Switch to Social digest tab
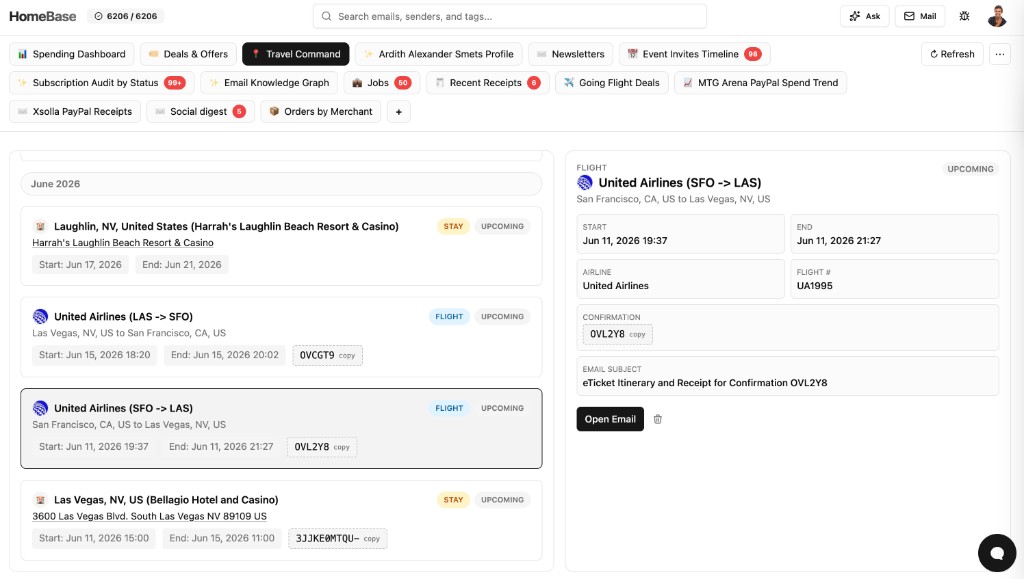Viewport: 1024px width, 579px height. (200, 112)
